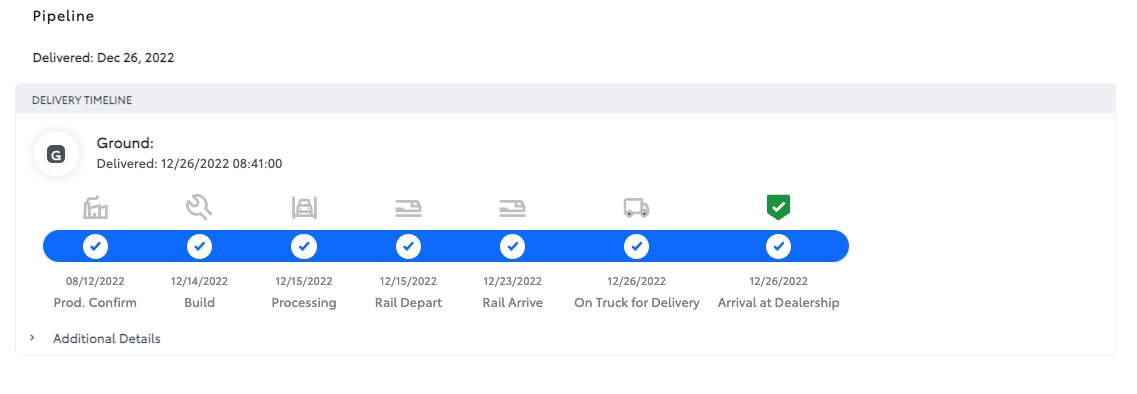This screenshot has height=394, width=1137.
Task: Select the Arrival at Dealership checkmark
Action: pos(778,247)
